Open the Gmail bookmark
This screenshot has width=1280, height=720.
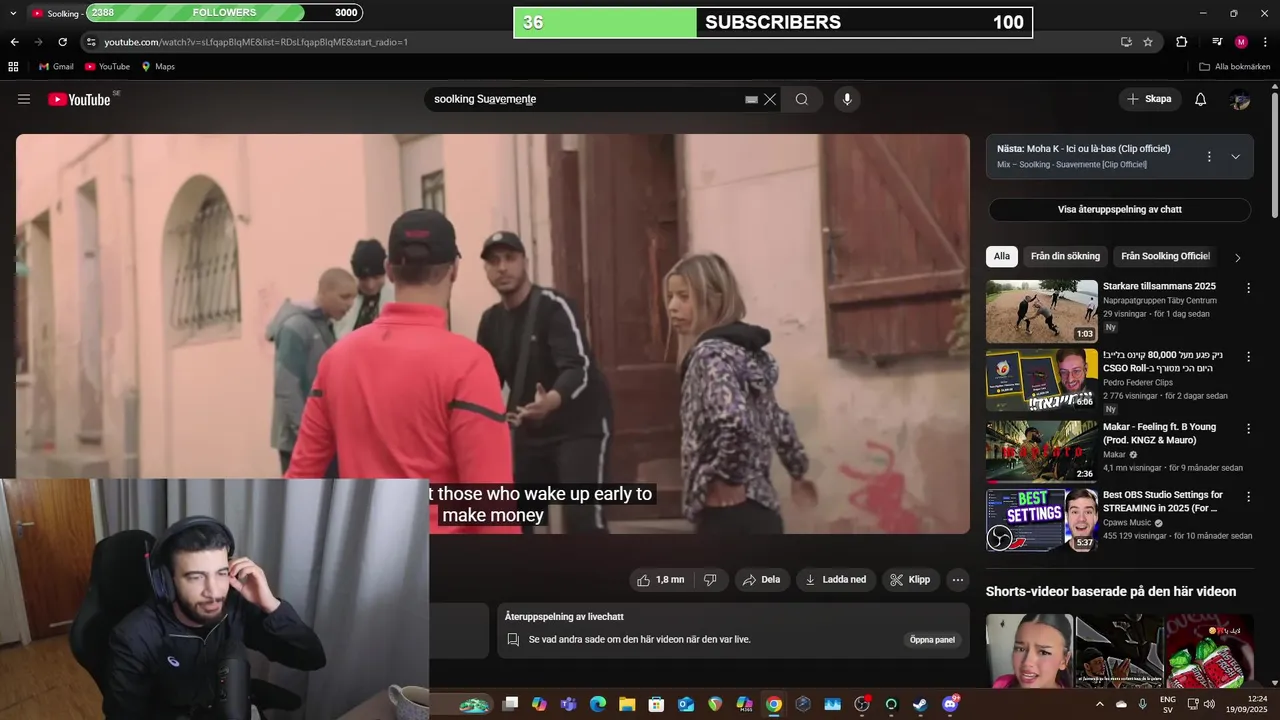point(56,67)
